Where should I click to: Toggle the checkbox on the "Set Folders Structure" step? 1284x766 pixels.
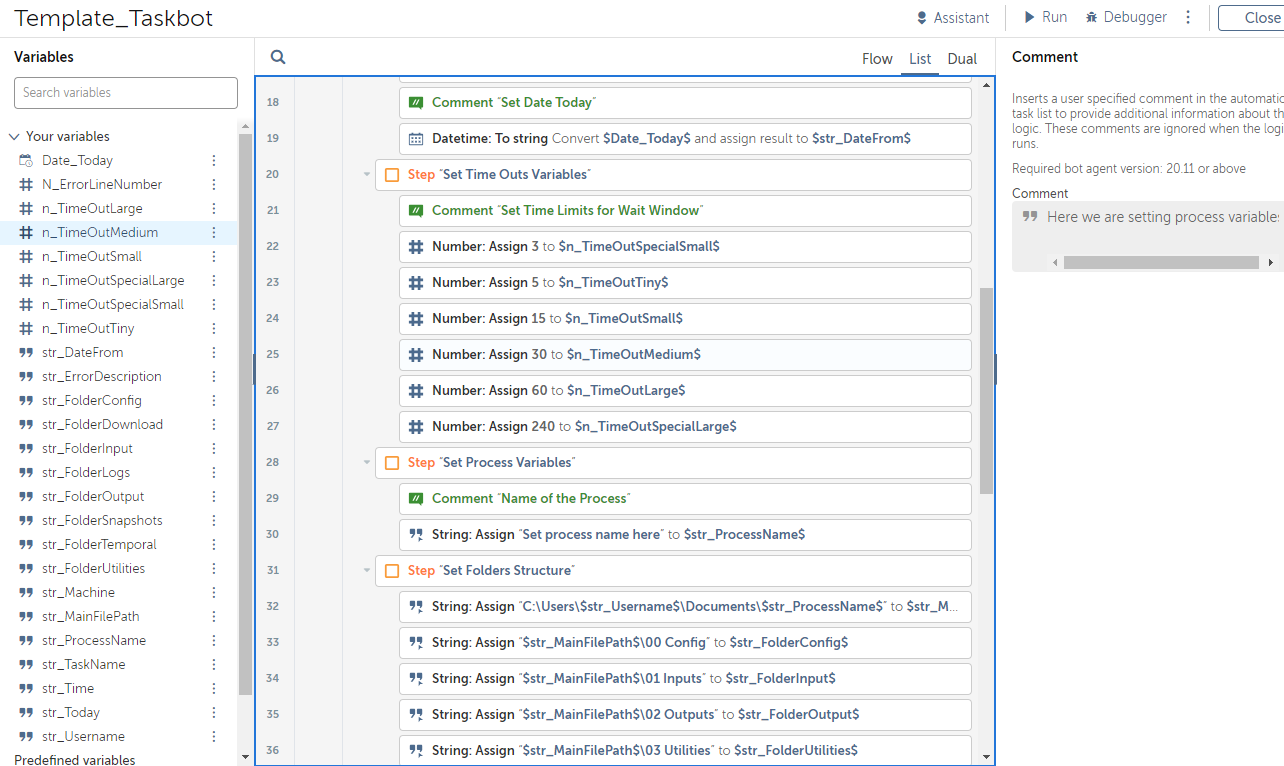tap(392, 571)
